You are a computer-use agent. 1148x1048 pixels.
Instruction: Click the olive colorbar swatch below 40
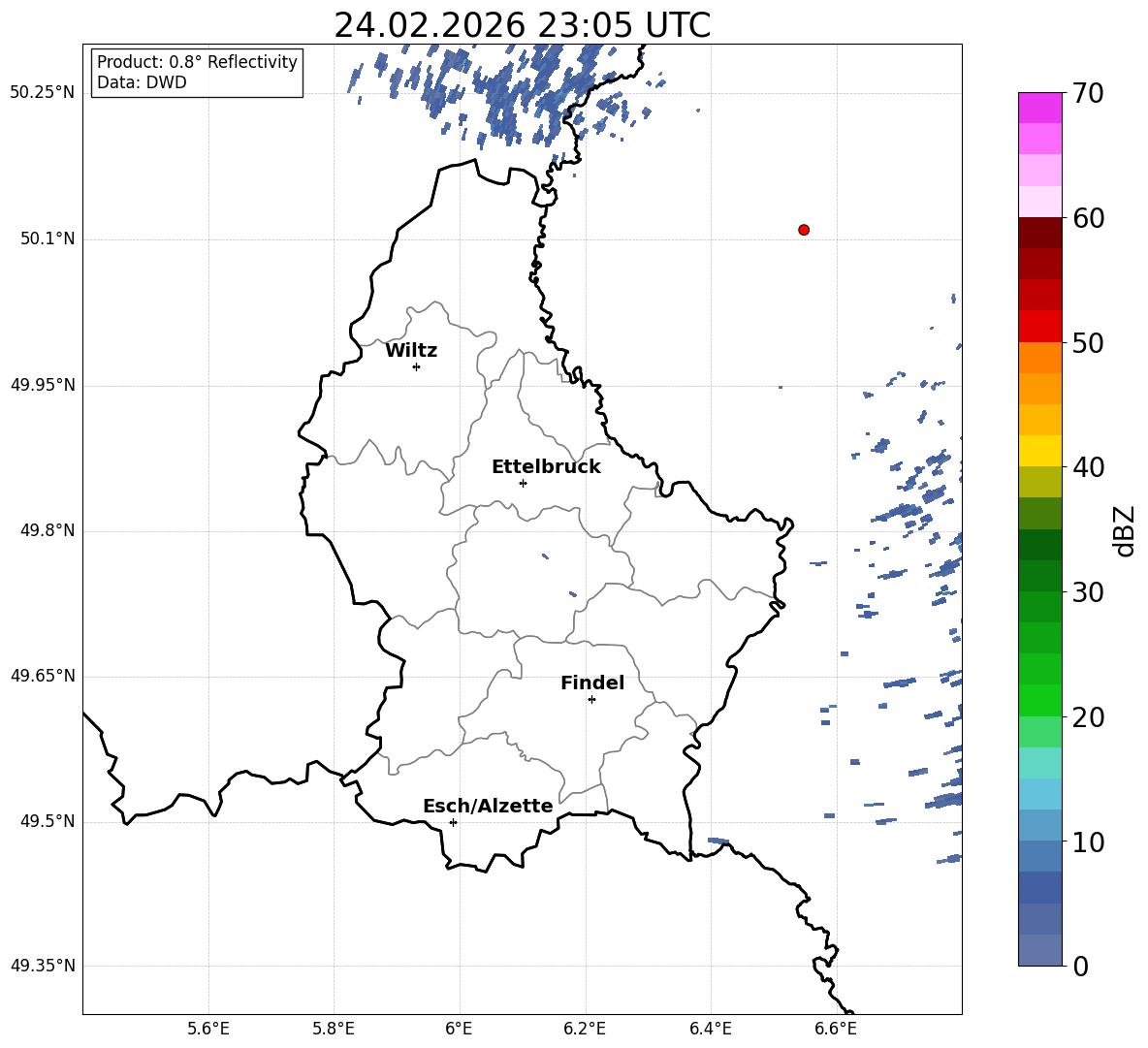(1039, 482)
